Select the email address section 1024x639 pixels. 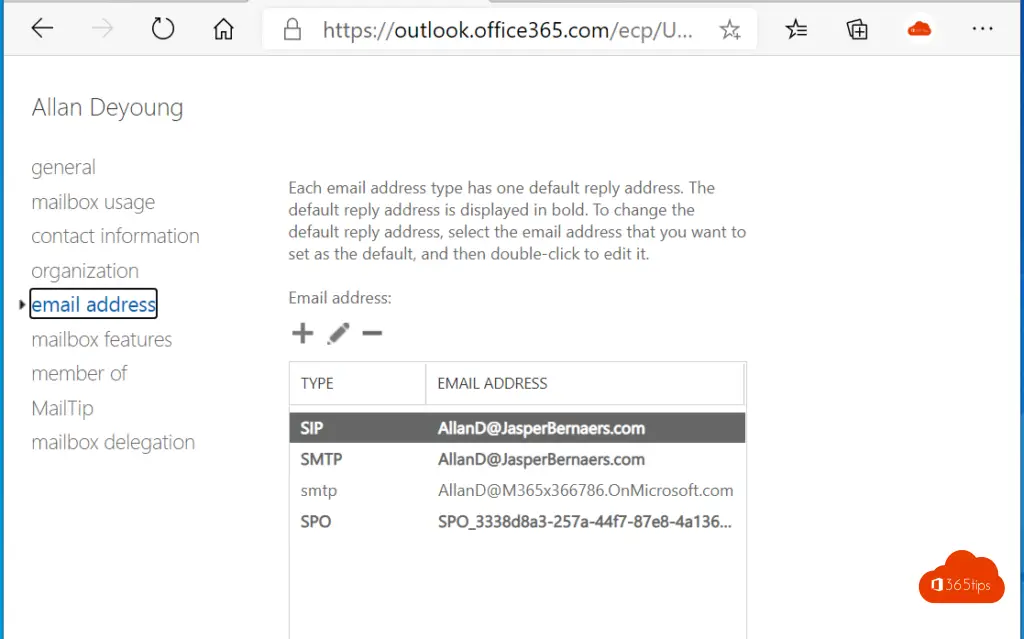(x=93, y=304)
